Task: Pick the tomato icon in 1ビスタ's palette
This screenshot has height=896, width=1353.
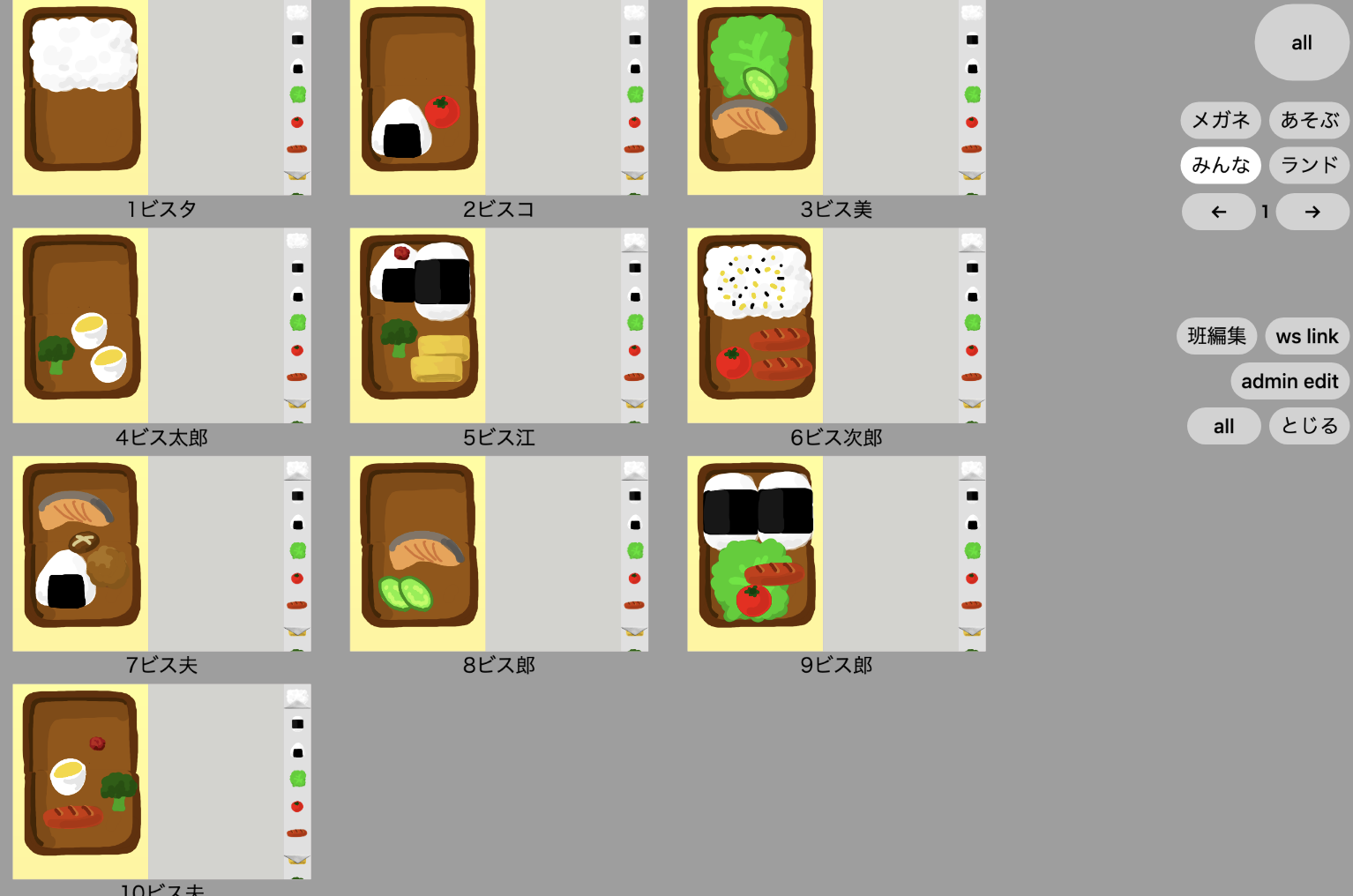Action: pos(297,123)
